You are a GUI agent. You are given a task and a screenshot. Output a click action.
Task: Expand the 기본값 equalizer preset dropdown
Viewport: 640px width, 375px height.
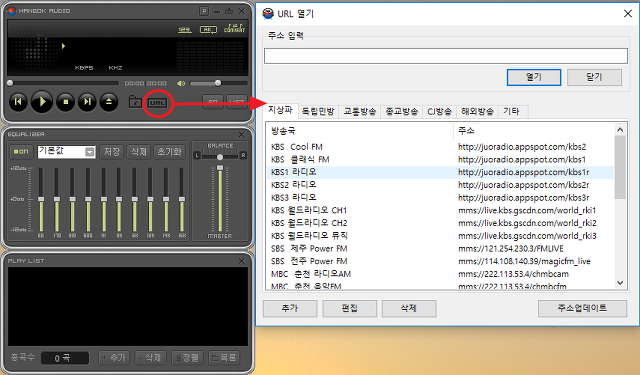89,152
